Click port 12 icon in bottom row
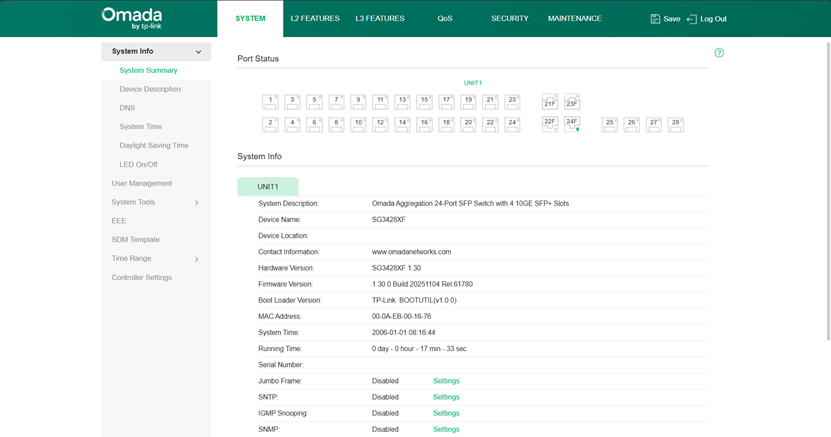 click(380, 124)
